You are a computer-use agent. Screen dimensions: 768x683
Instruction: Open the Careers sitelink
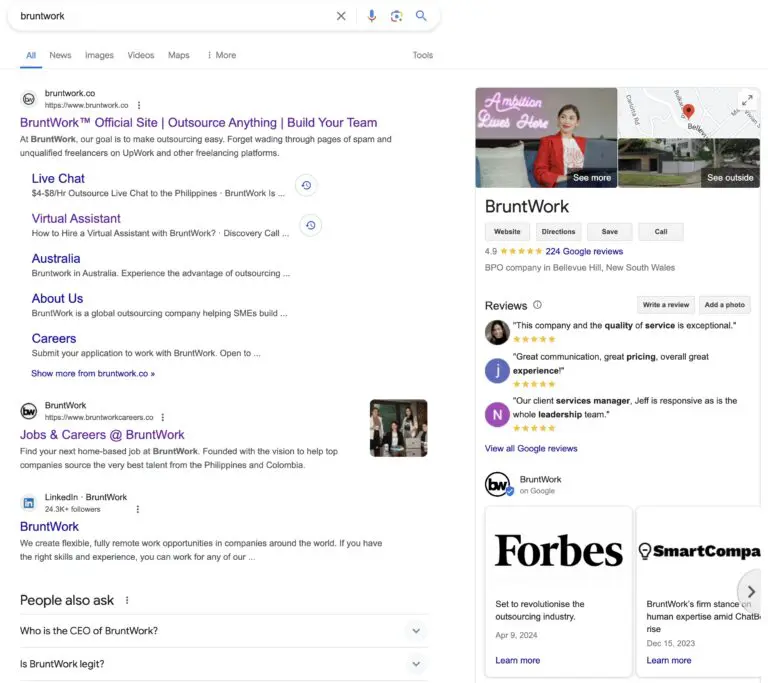point(54,339)
